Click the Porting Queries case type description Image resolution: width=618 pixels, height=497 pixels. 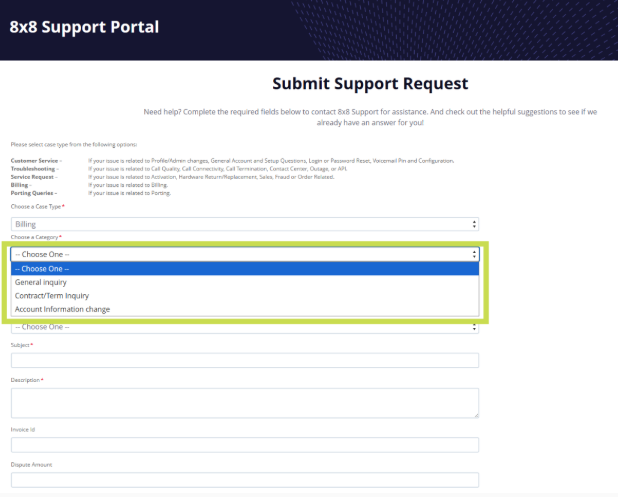point(129,192)
